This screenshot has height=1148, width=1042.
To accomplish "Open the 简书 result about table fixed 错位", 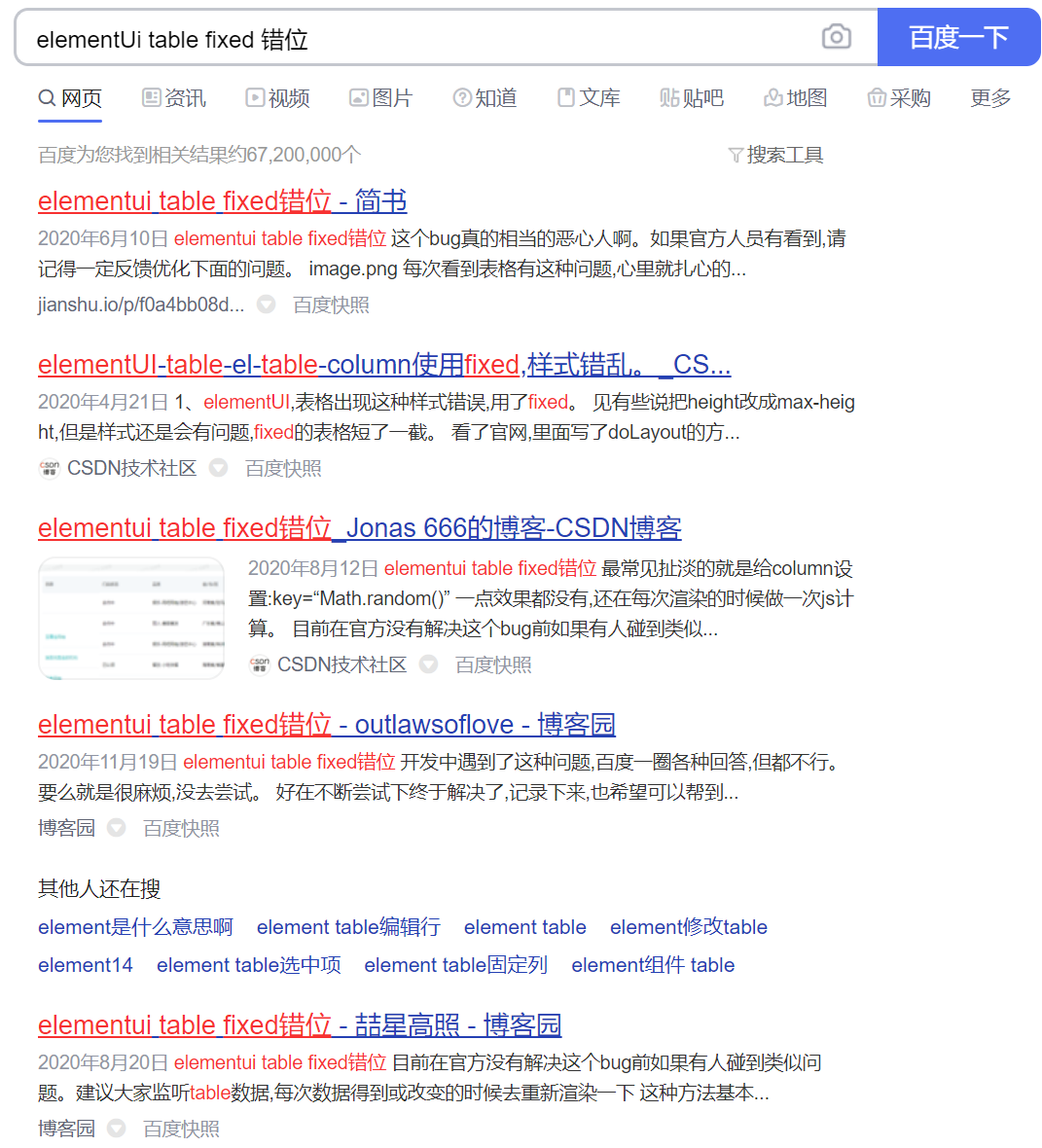I will coord(222,201).
